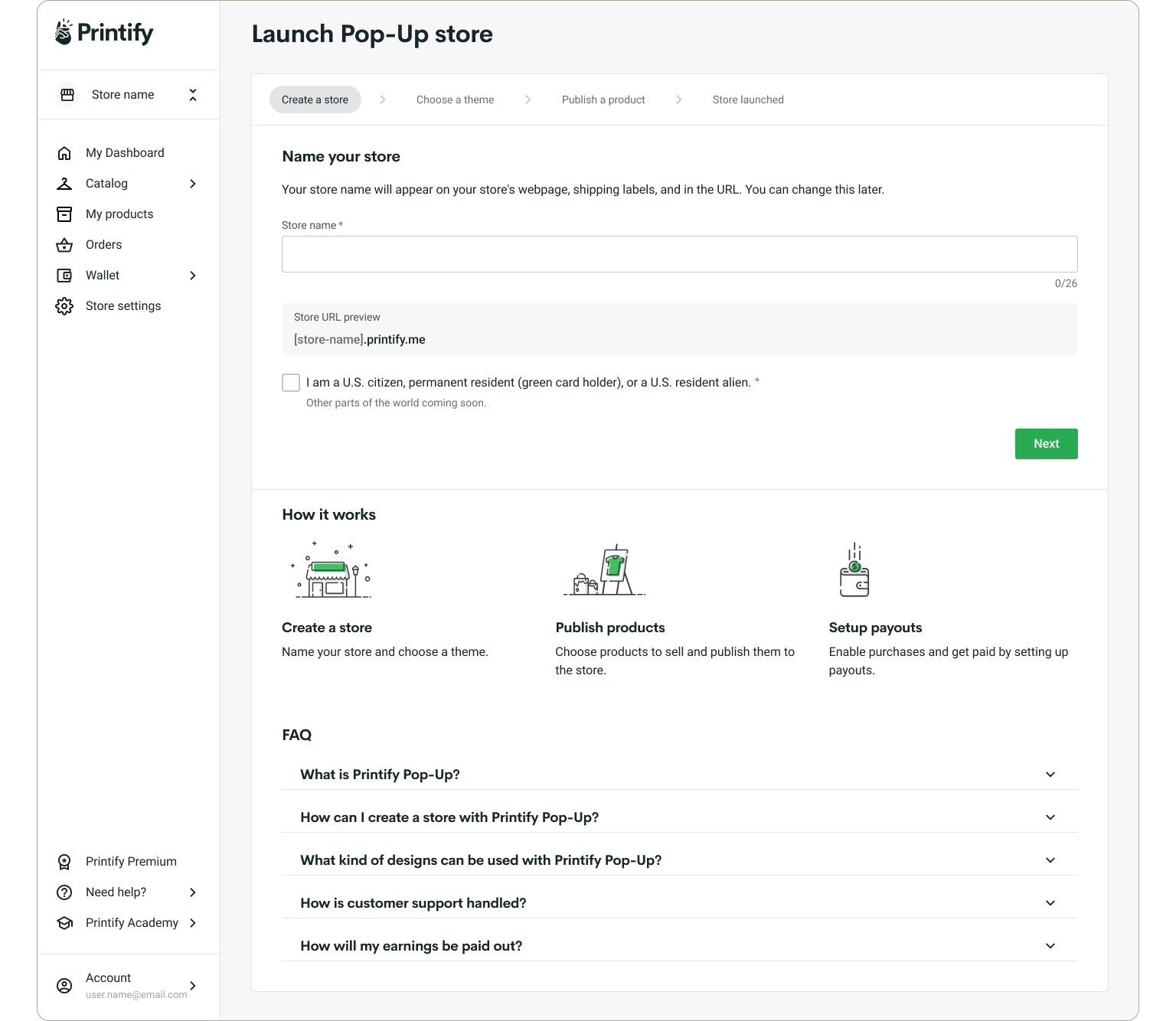The width and height of the screenshot is (1176, 1021).
Task: Click the user.name@email.com account text
Action: click(136, 995)
